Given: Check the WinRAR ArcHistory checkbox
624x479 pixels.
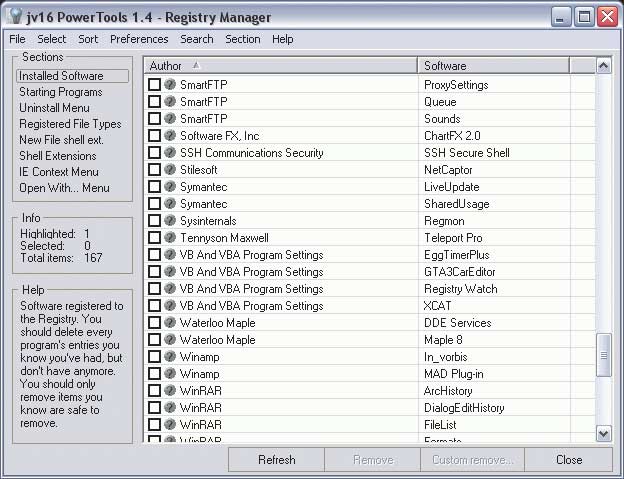Looking at the screenshot, I should (154, 390).
